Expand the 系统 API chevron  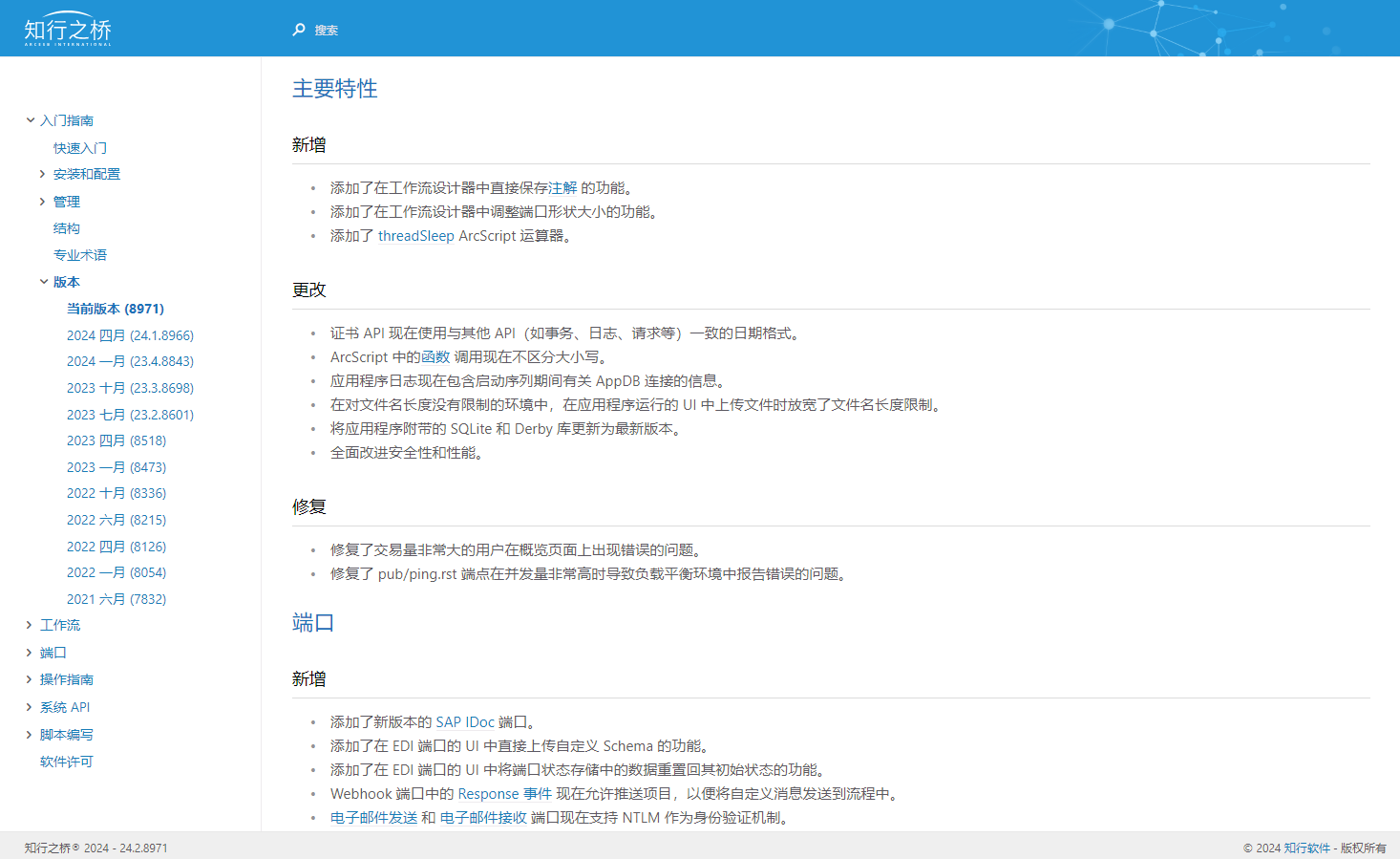coord(30,707)
